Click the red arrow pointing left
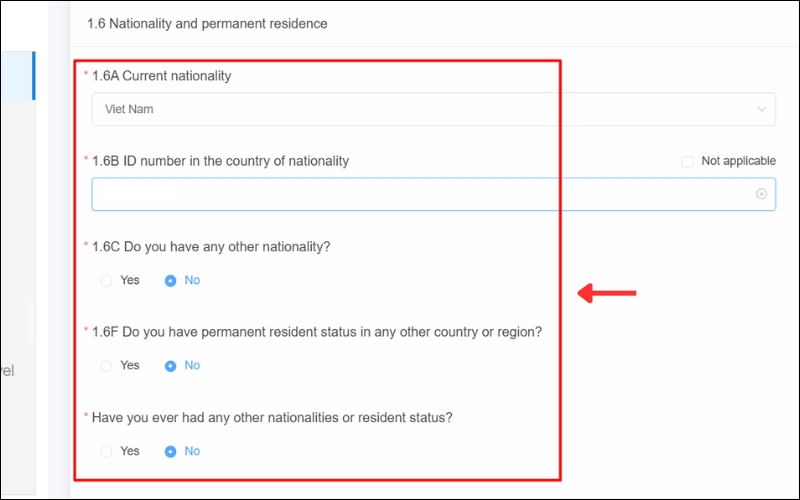Screen dimensions: 800x500 608,293
